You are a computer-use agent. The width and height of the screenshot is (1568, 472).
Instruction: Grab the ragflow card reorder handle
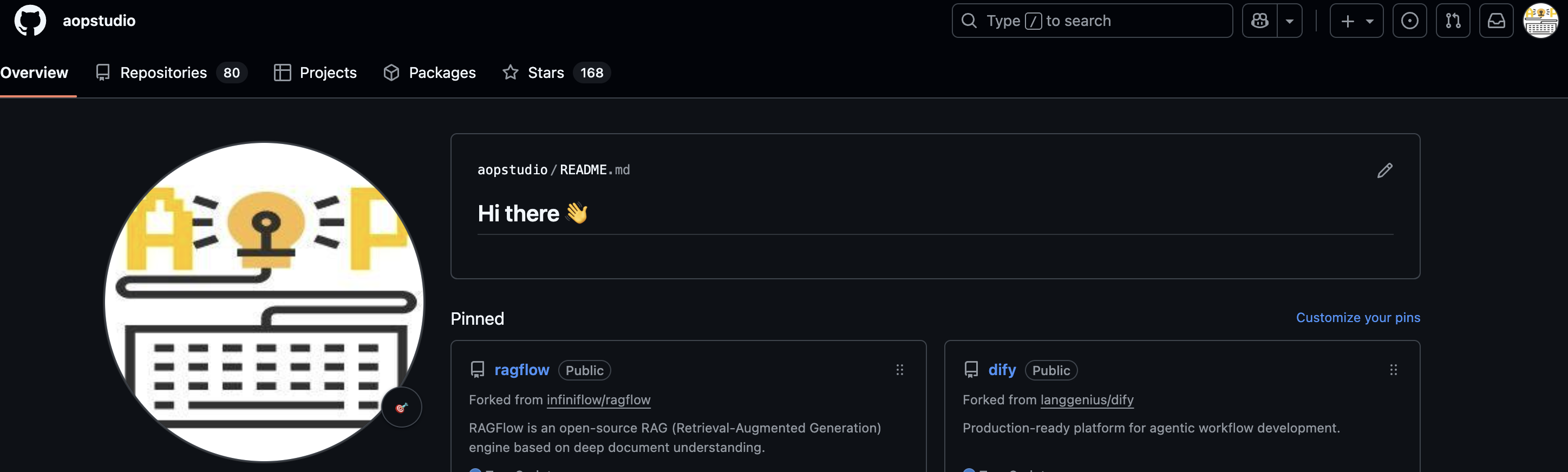[899, 370]
